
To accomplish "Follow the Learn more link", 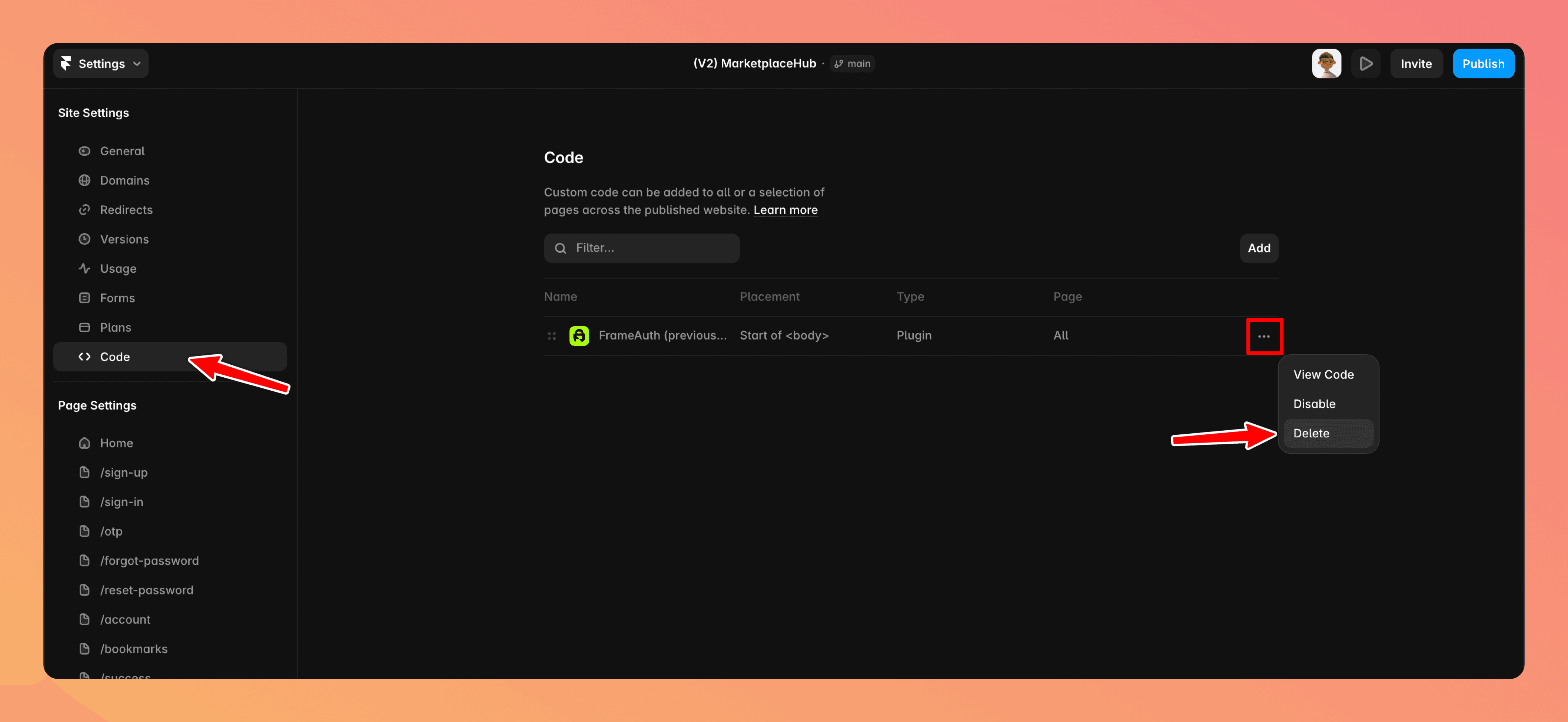I will click(785, 210).
